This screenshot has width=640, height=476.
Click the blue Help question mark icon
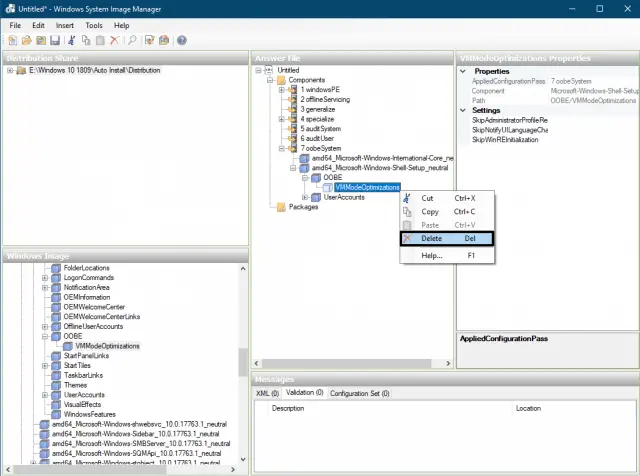point(181,41)
